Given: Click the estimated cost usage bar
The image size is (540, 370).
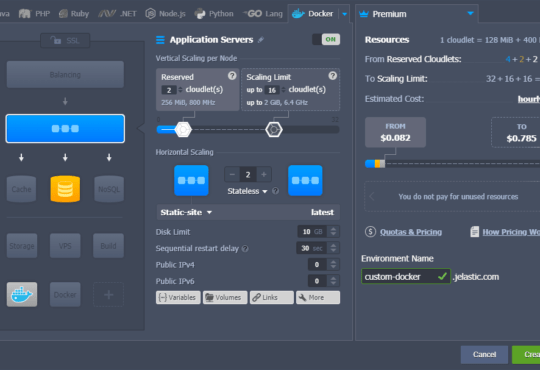Looking at the screenshot, I should tap(453, 164).
